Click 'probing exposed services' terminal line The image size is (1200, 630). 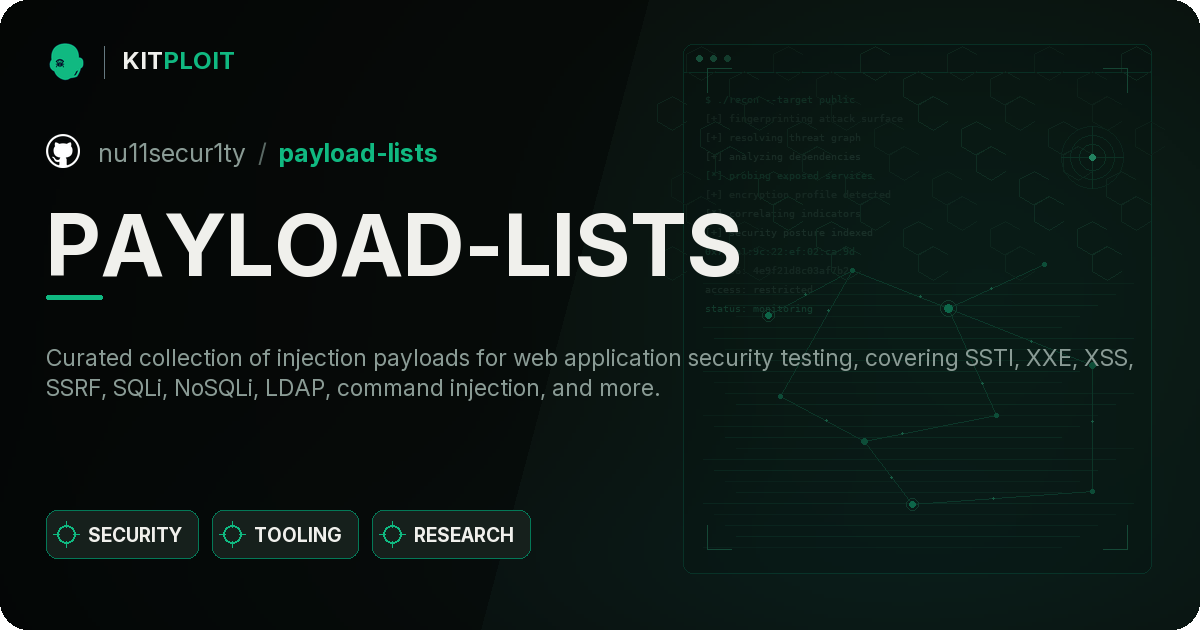click(x=789, y=176)
